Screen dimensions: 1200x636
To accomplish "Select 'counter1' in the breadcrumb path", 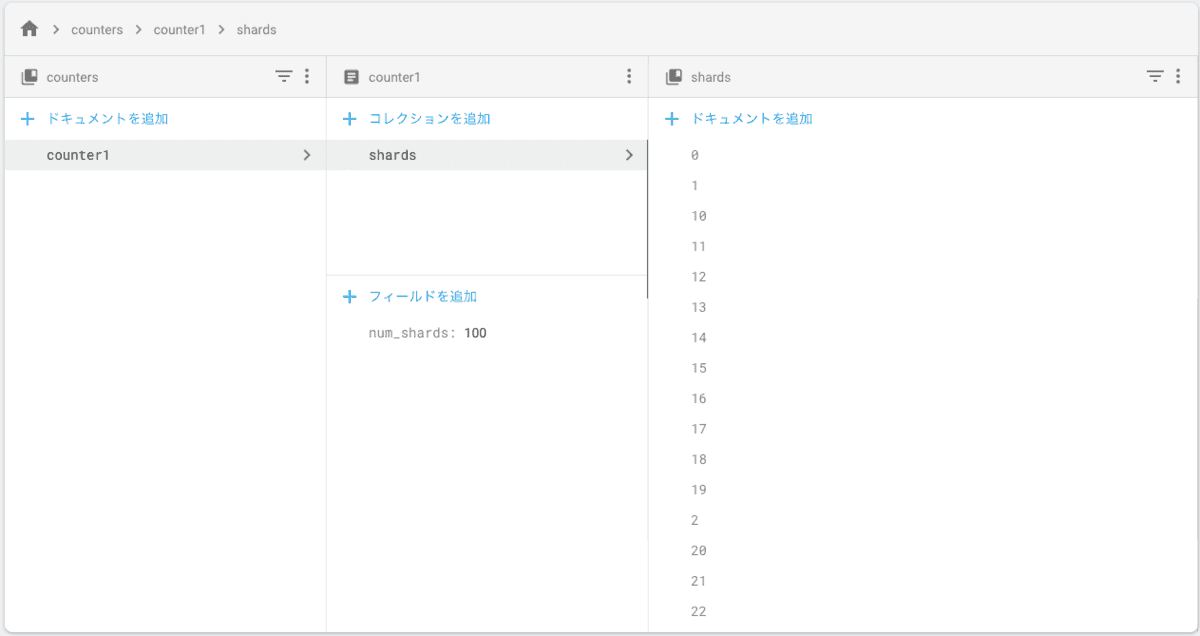I will tap(179, 30).
